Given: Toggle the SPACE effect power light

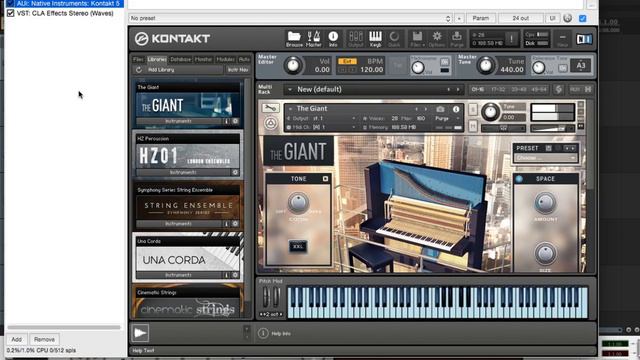Looking at the screenshot, I should click(x=519, y=179).
